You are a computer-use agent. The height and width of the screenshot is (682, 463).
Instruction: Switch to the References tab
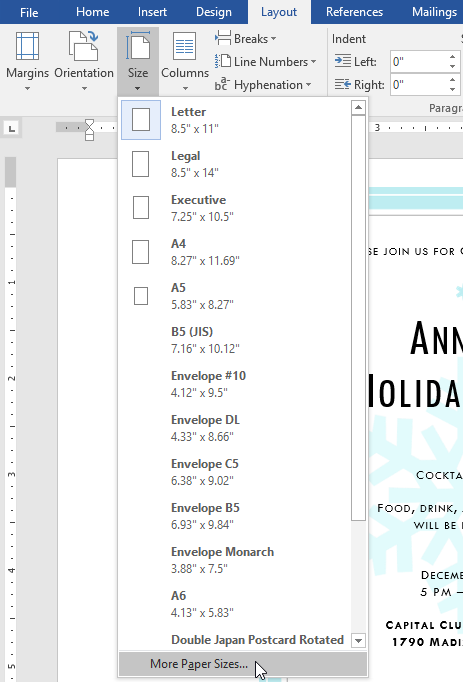coord(354,12)
